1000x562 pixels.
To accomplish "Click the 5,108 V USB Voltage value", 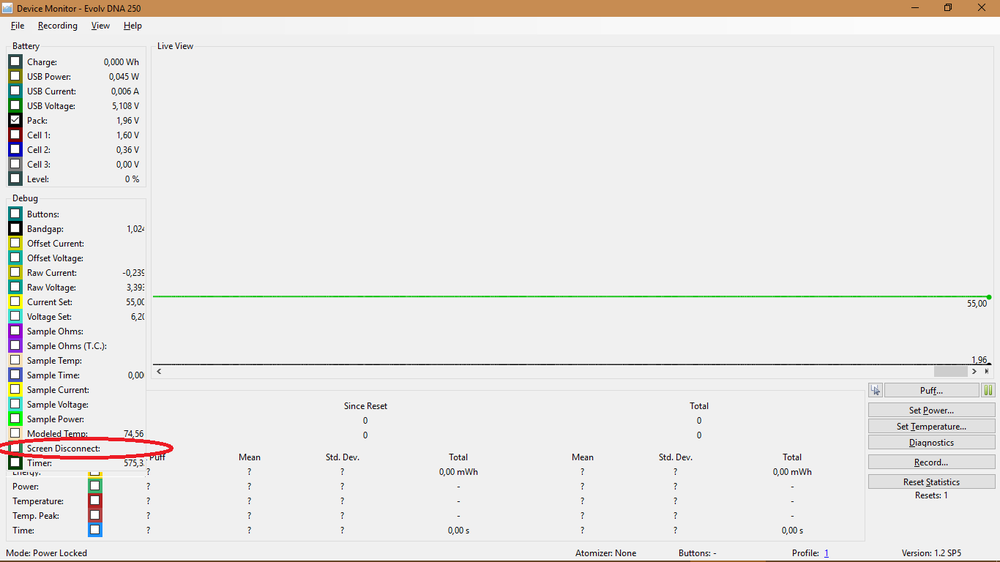I will tap(126, 106).
